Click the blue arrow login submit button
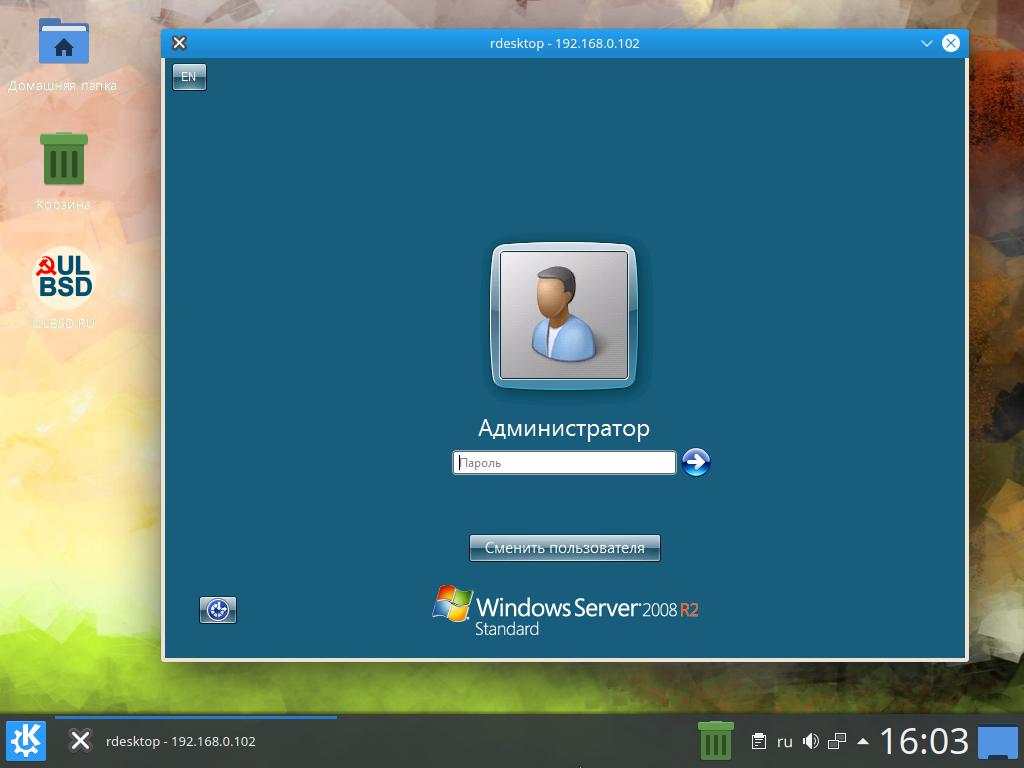 (x=695, y=462)
